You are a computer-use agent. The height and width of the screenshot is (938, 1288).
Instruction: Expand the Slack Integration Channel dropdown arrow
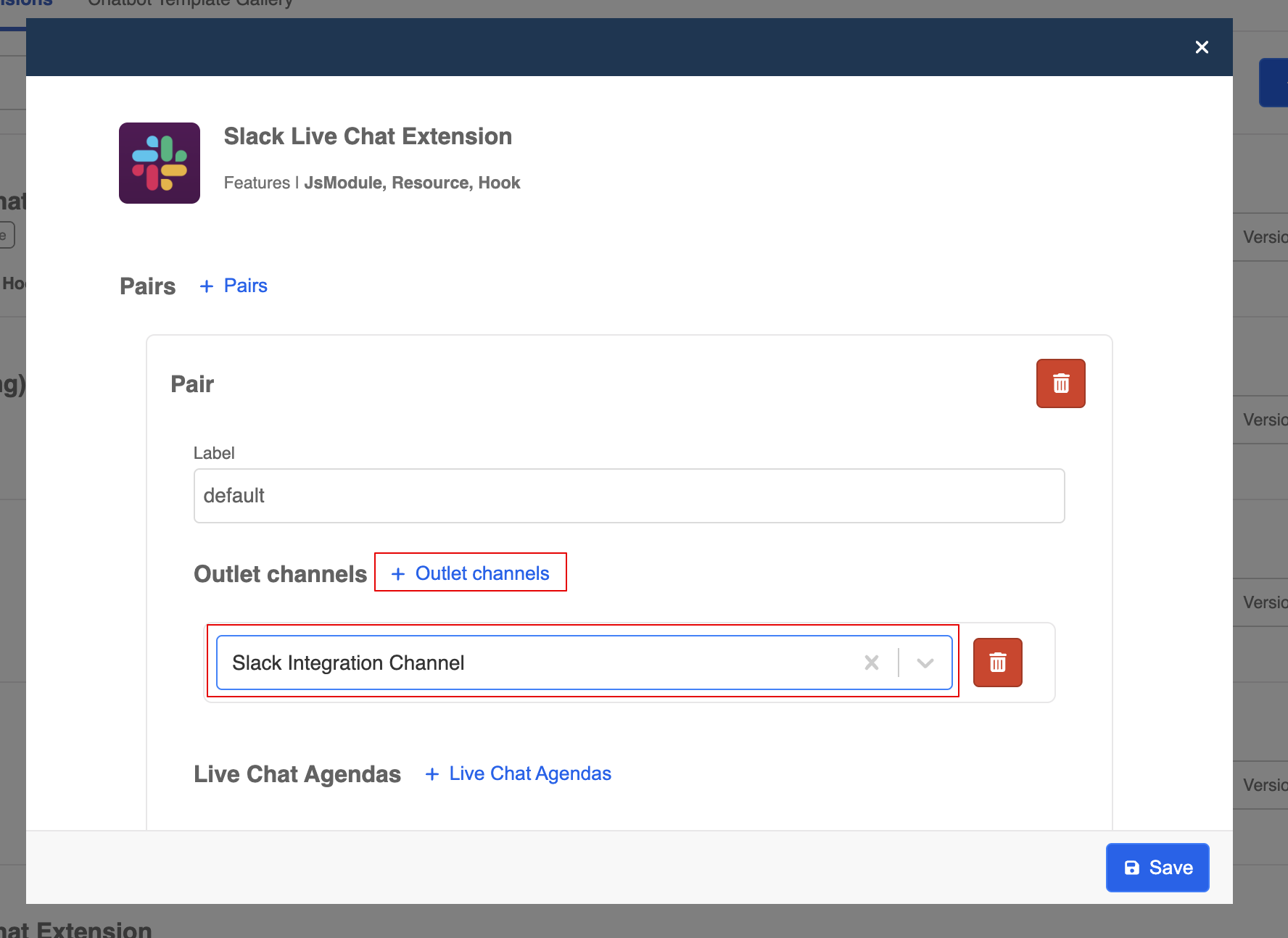(925, 663)
